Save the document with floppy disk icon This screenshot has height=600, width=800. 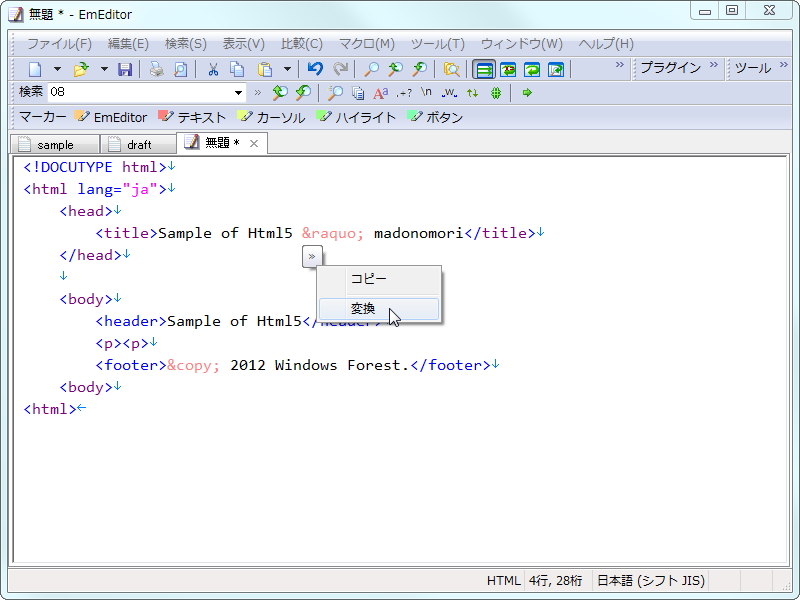click(x=125, y=69)
